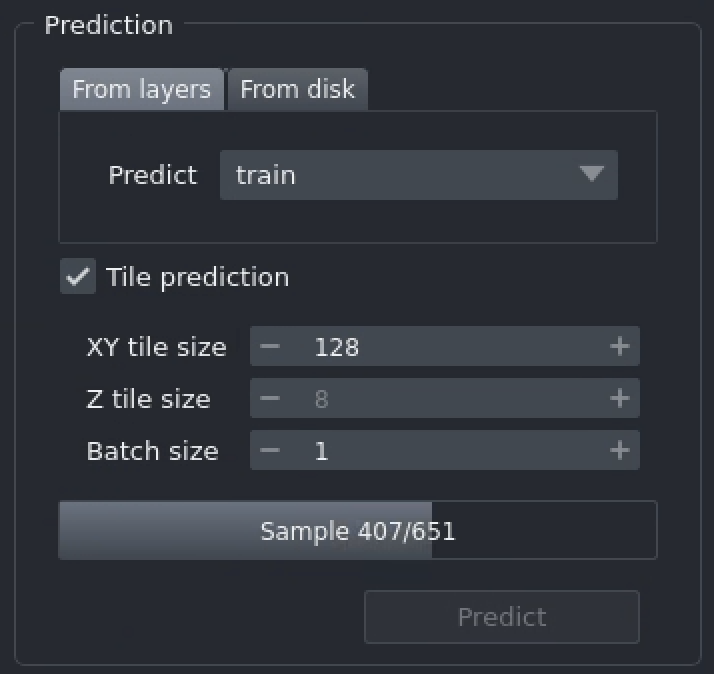
Task: Click the Z tile size minus button
Action: coord(270,399)
